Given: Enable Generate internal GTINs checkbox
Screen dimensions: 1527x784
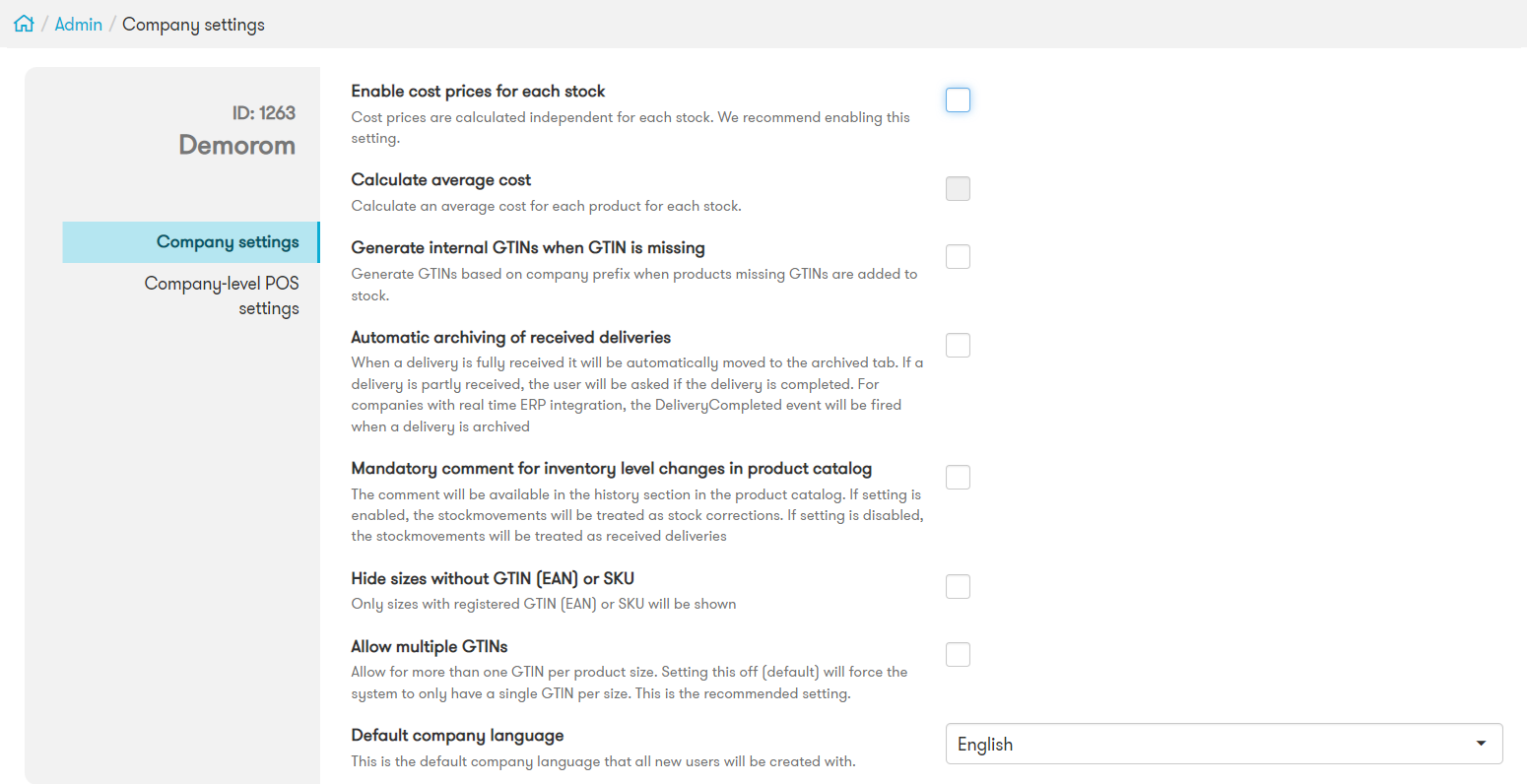Looking at the screenshot, I should pyautogui.click(x=958, y=256).
